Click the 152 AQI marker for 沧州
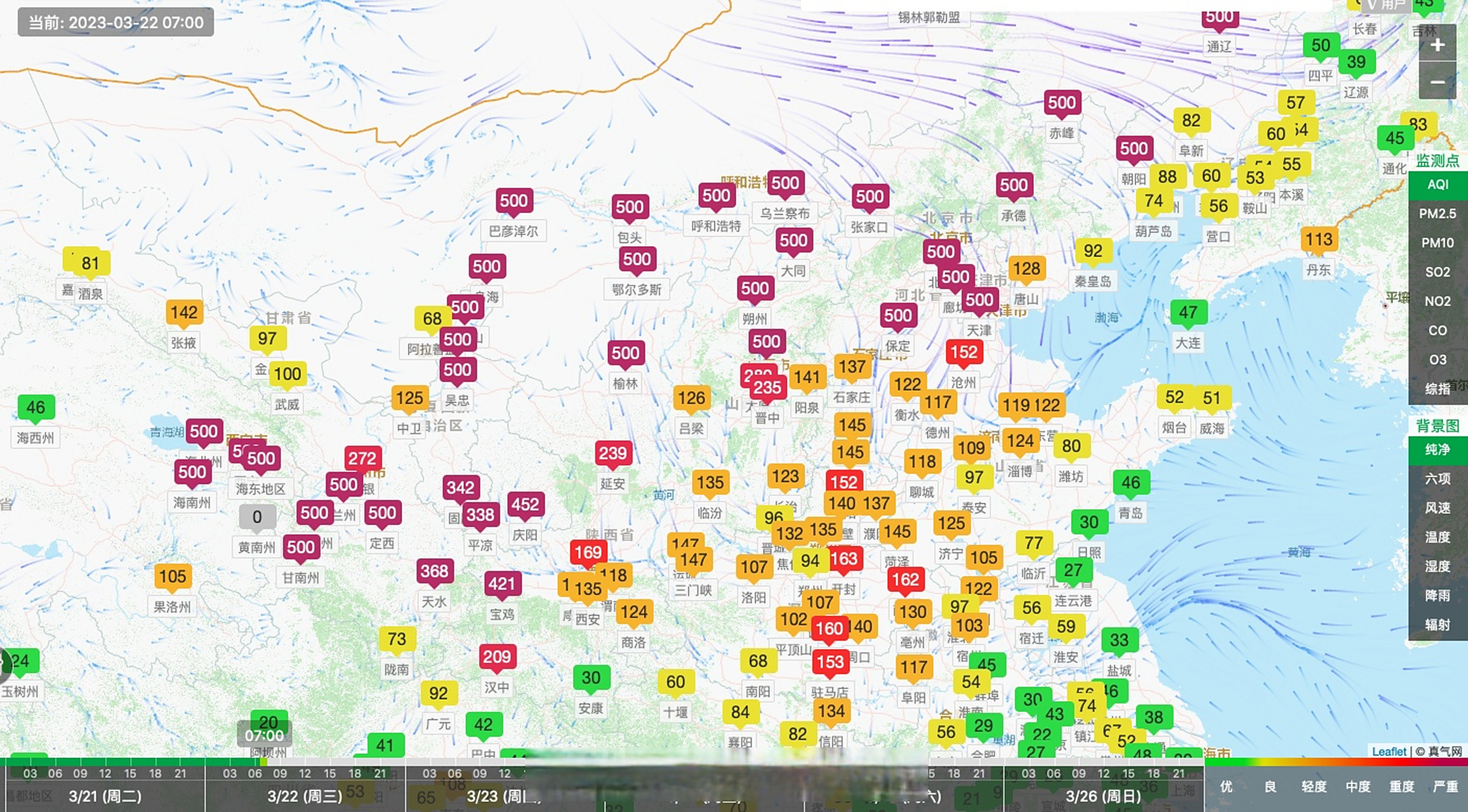Viewport: 1468px width, 812px height. 963,352
